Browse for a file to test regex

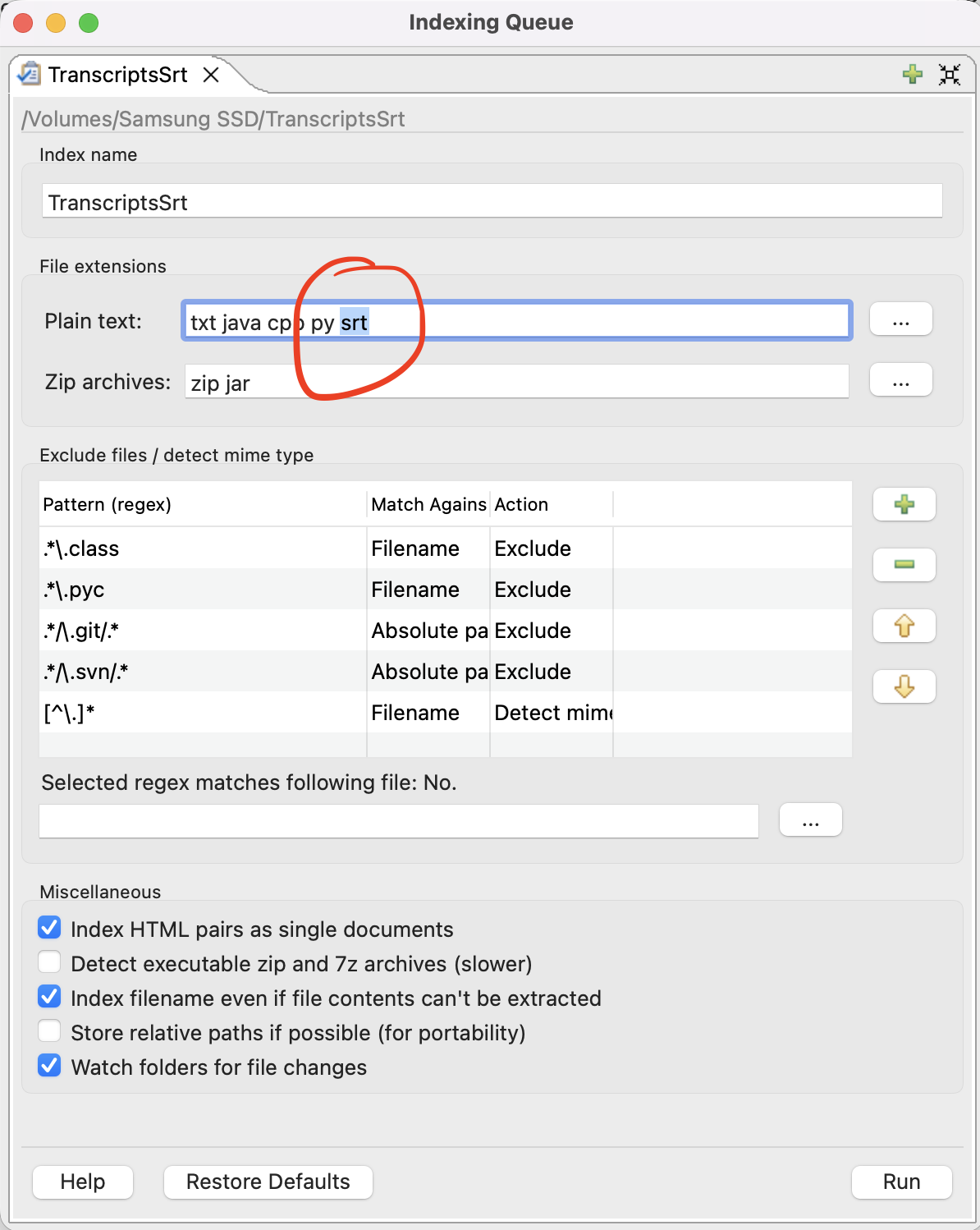[811, 820]
